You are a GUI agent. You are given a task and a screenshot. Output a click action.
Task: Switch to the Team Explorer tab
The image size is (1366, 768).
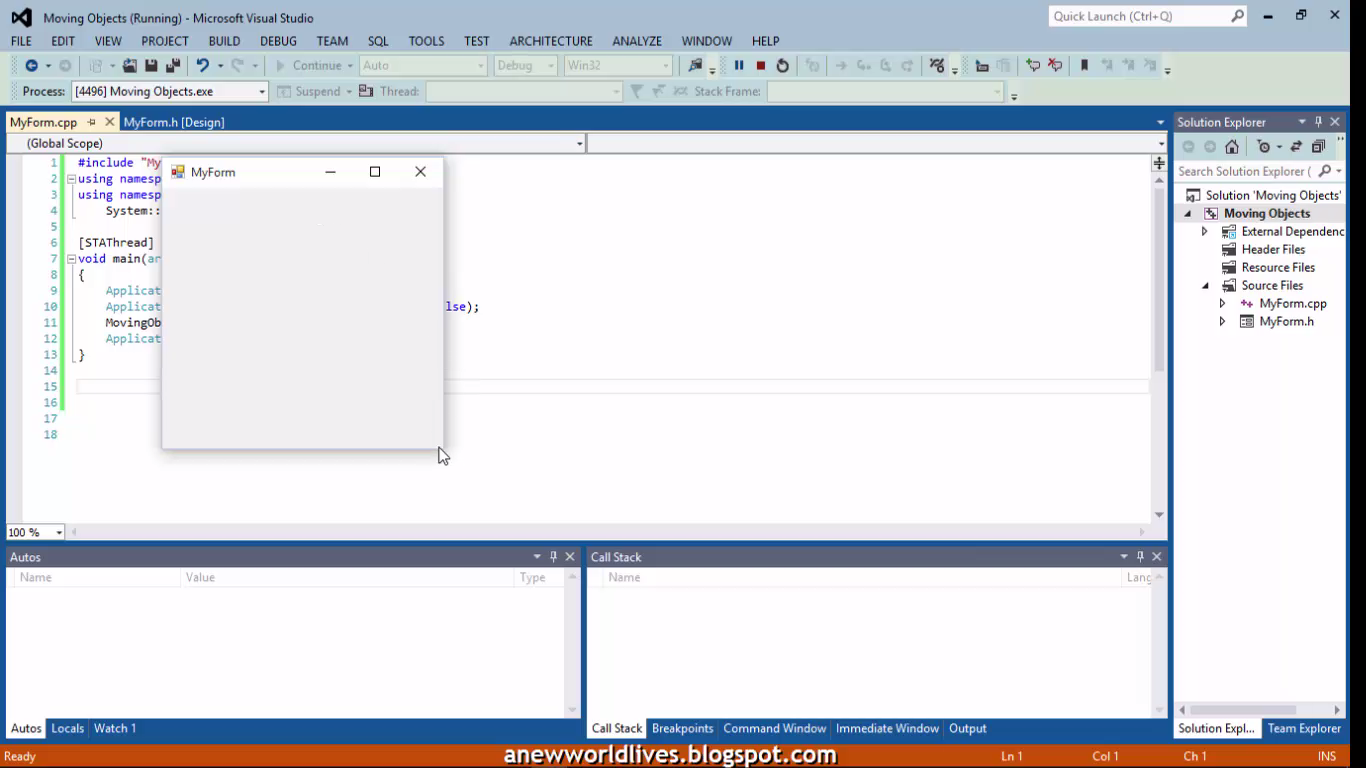(x=1304, y=728)
